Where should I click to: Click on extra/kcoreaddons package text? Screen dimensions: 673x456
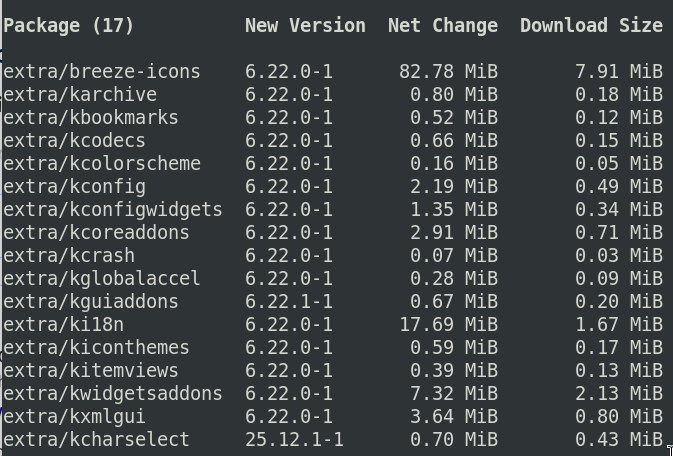[x=96, y=233]
